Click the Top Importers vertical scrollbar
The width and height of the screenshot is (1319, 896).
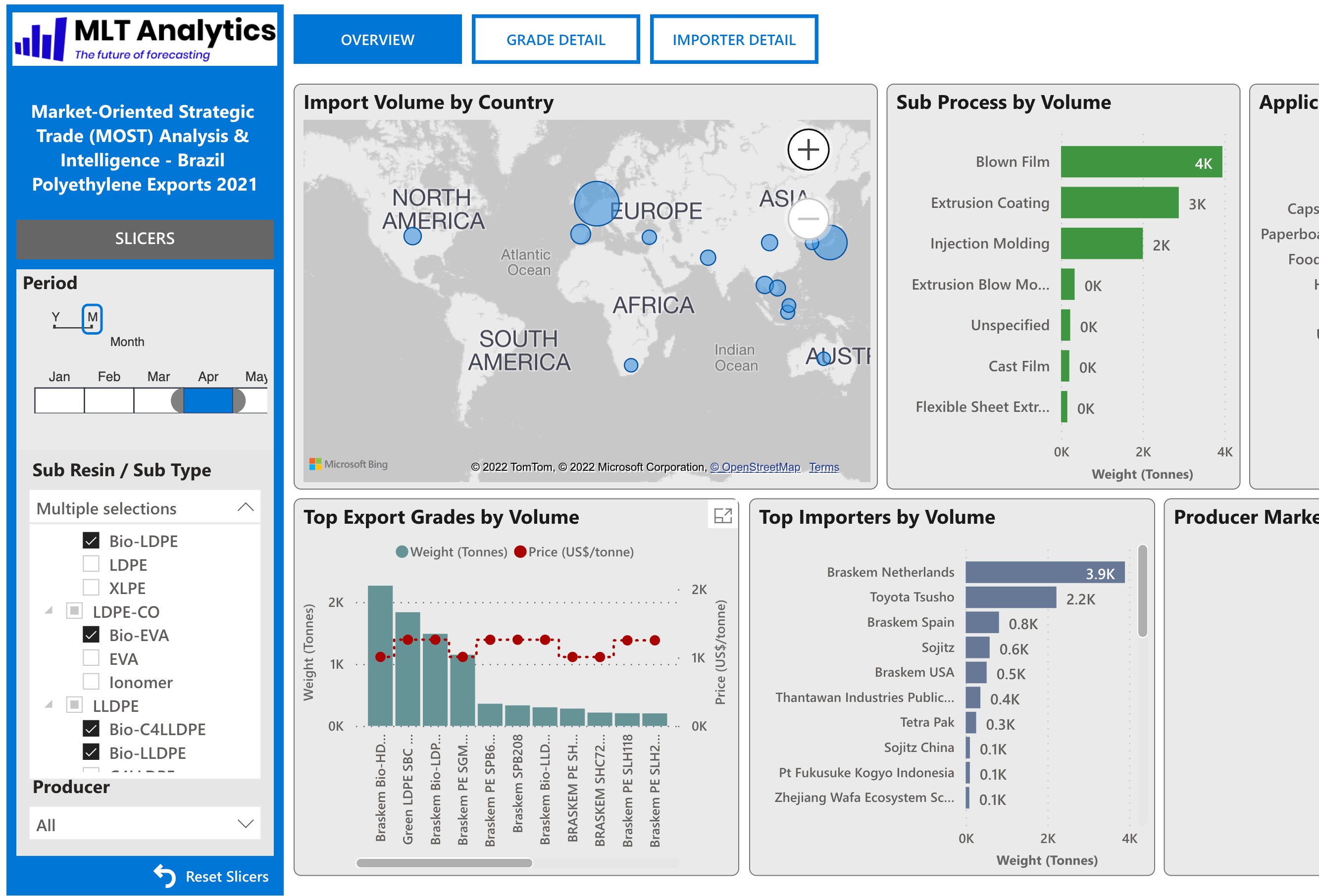tap(1143, 591)
